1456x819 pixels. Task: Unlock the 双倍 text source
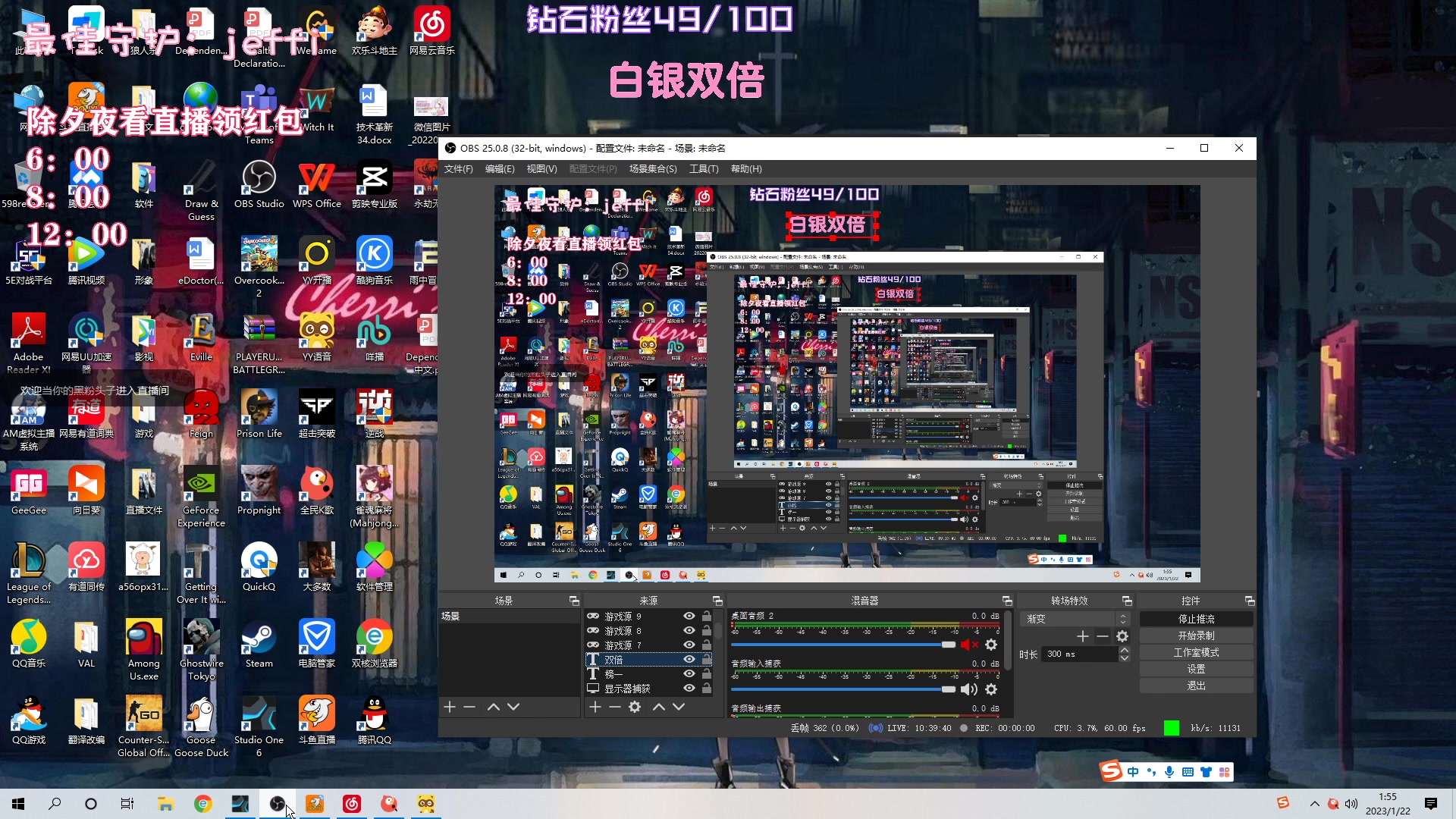click(x=707, y=660)
